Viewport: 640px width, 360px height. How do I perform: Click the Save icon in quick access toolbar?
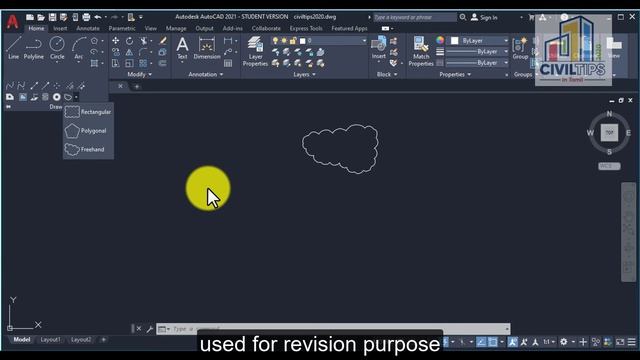tap(52, 17)
